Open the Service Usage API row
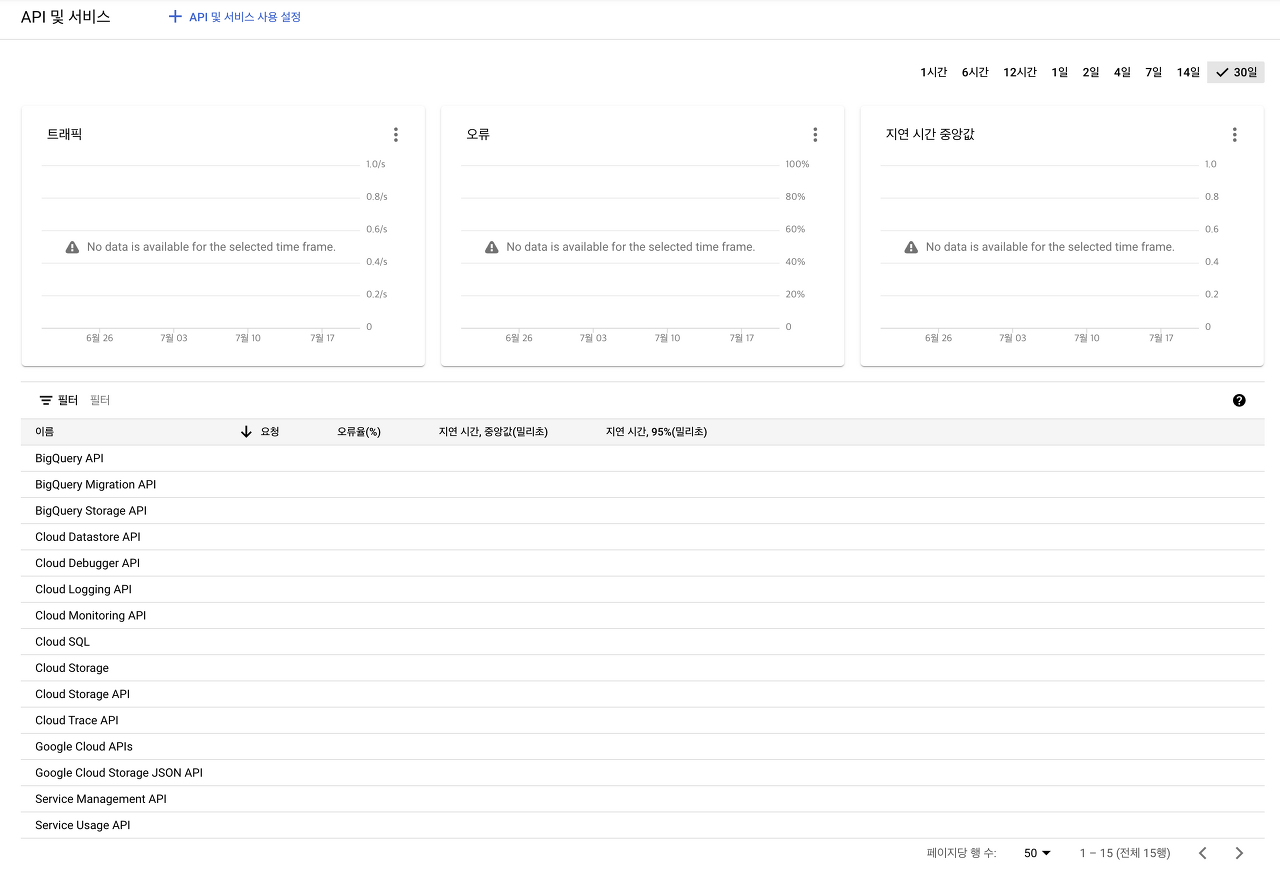Image resolution: width=1280 pixels, height=882 pixels. 642,825
